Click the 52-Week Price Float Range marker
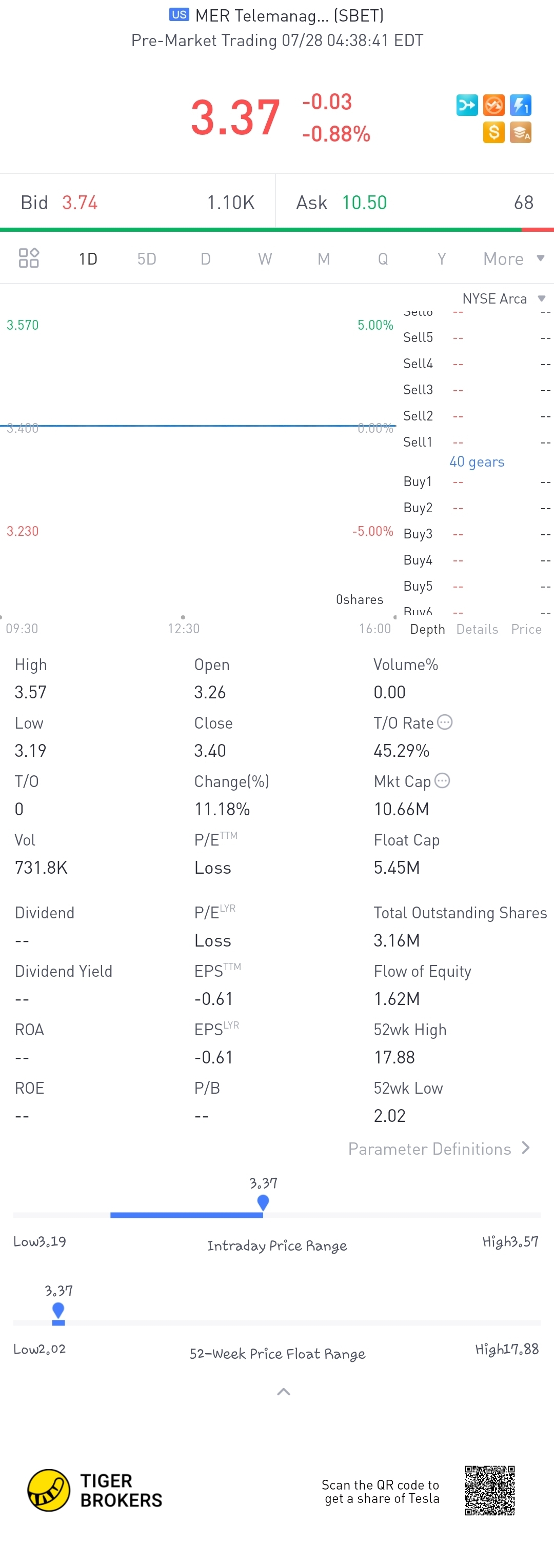Screen dimensions: 554x1568 [58, 1310]
